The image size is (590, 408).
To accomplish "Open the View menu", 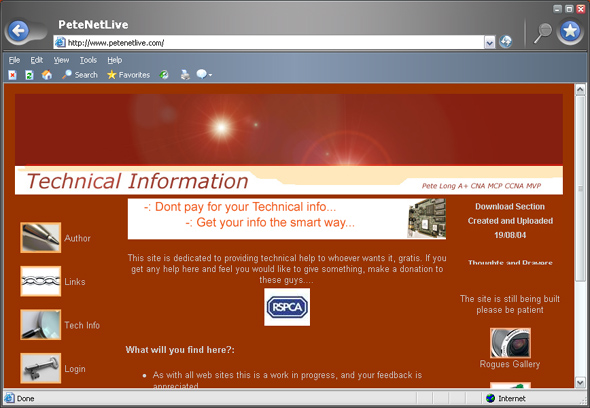I will pyautogui.click(x=61, y=60).
